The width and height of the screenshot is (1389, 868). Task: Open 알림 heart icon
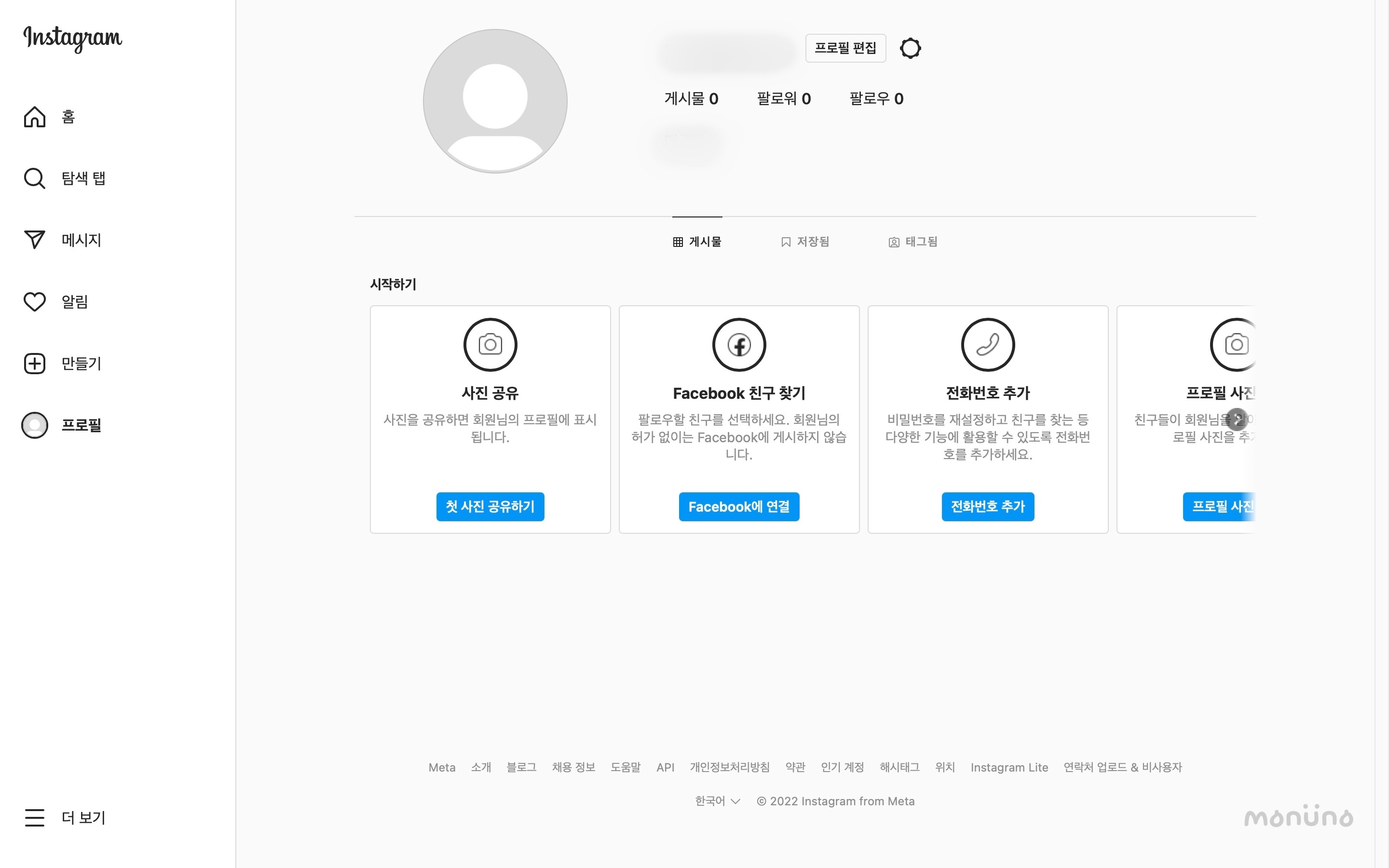click(34, 301)
